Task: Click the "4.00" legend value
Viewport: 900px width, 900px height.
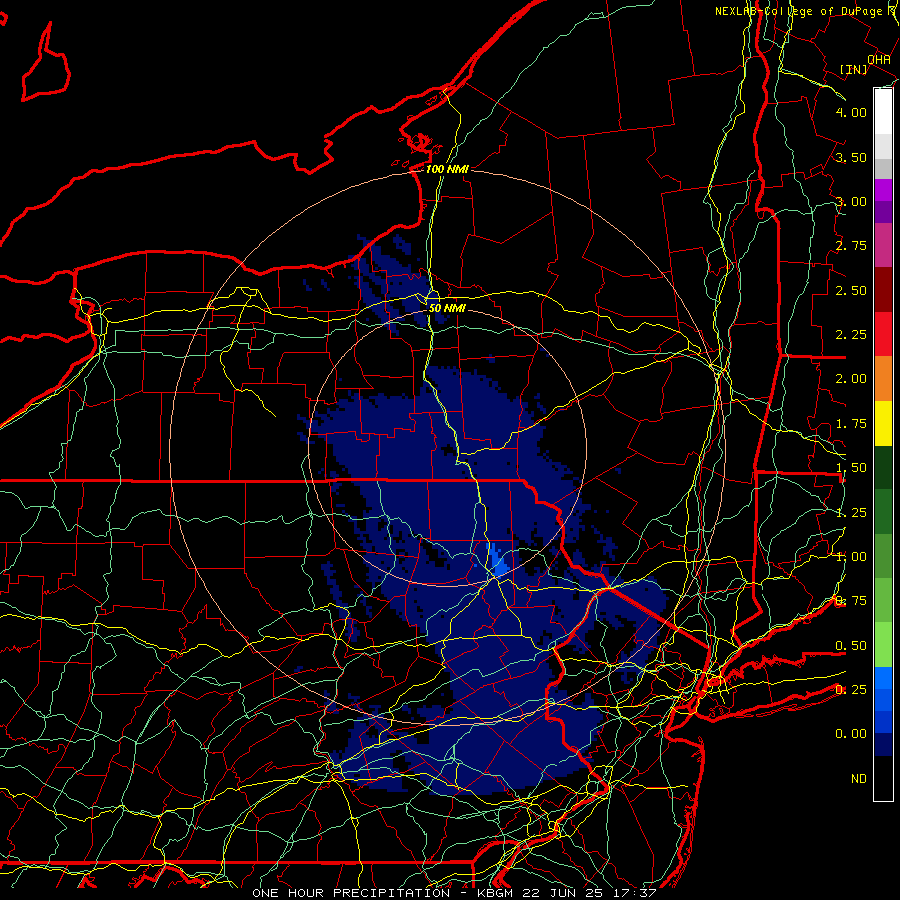Action: click(851, 112)
